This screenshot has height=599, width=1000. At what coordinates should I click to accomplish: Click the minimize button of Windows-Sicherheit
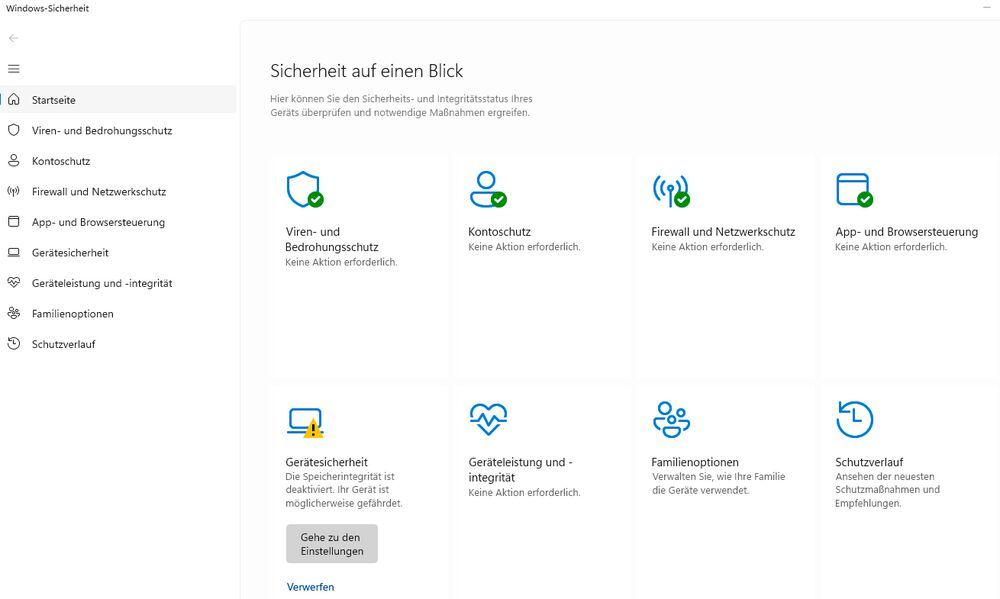tap(986, 7)
